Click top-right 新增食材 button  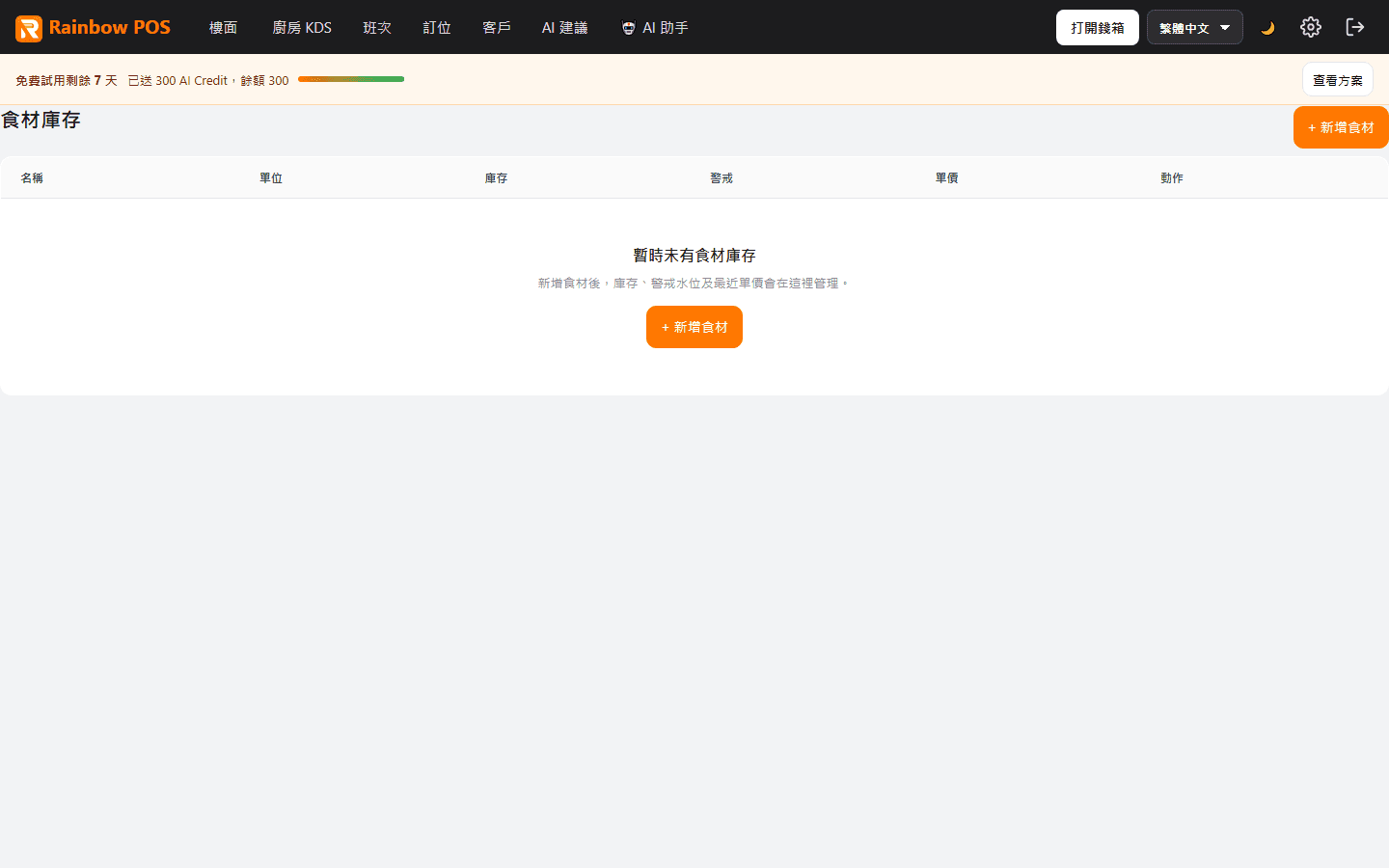[1341, 127]
